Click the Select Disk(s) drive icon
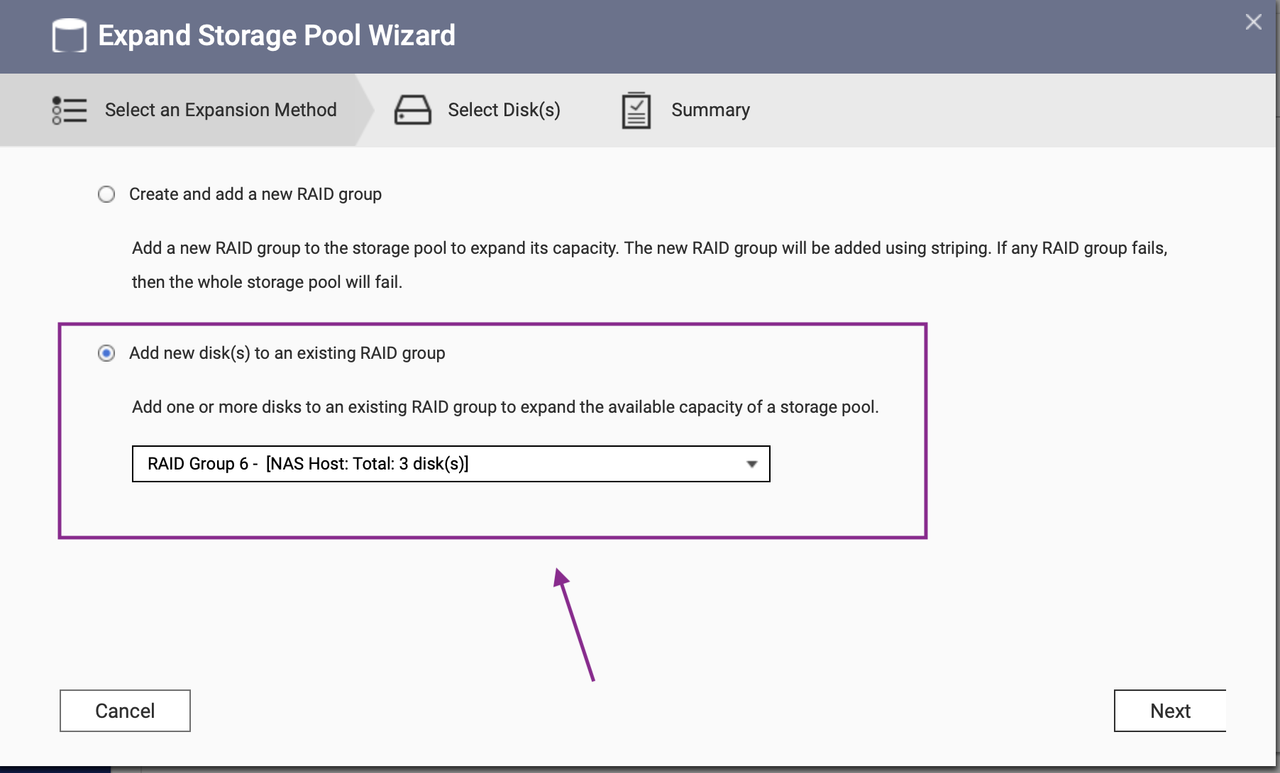 click(413, 110)
